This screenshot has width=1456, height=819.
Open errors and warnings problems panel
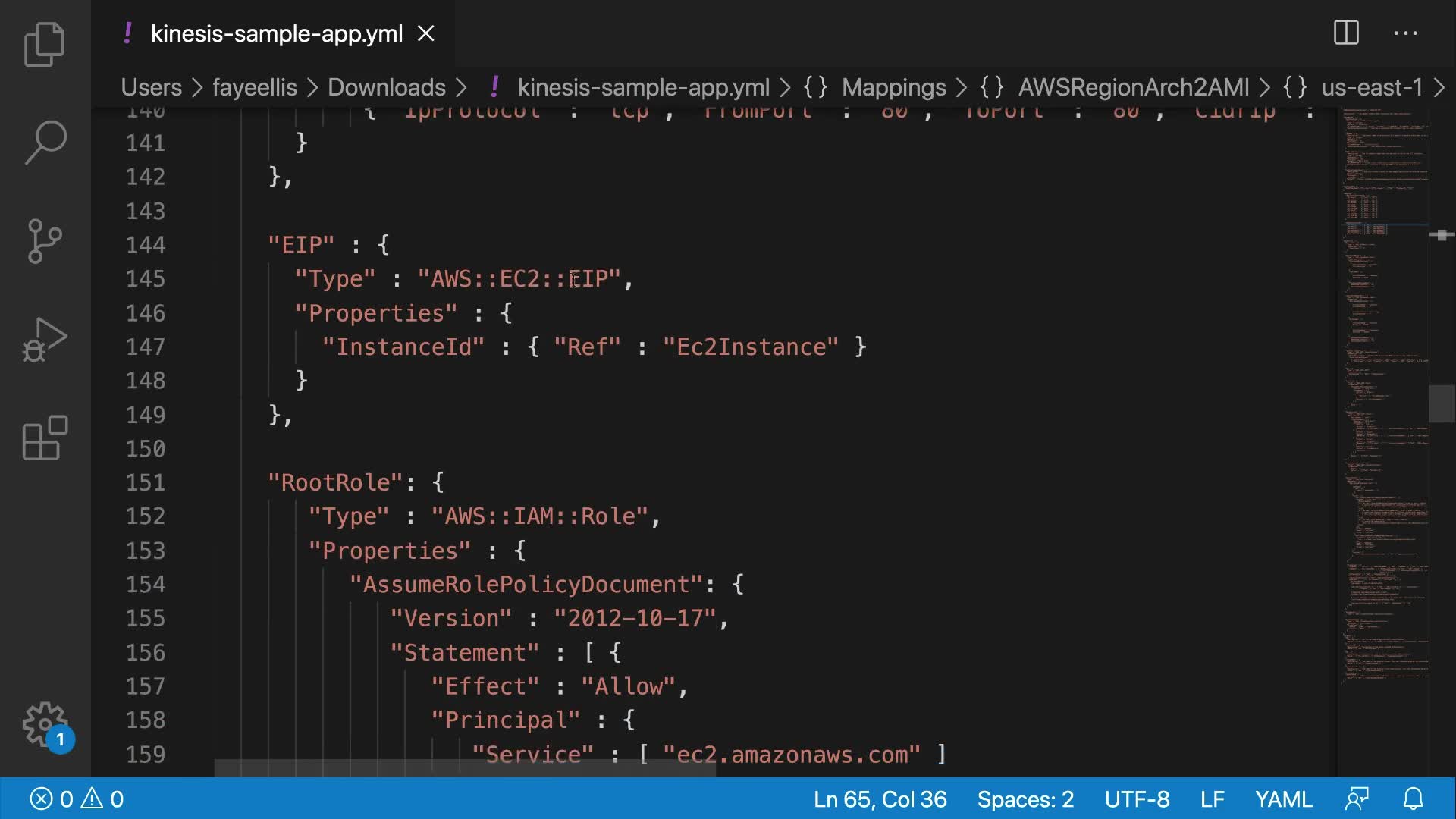(76, 799)
